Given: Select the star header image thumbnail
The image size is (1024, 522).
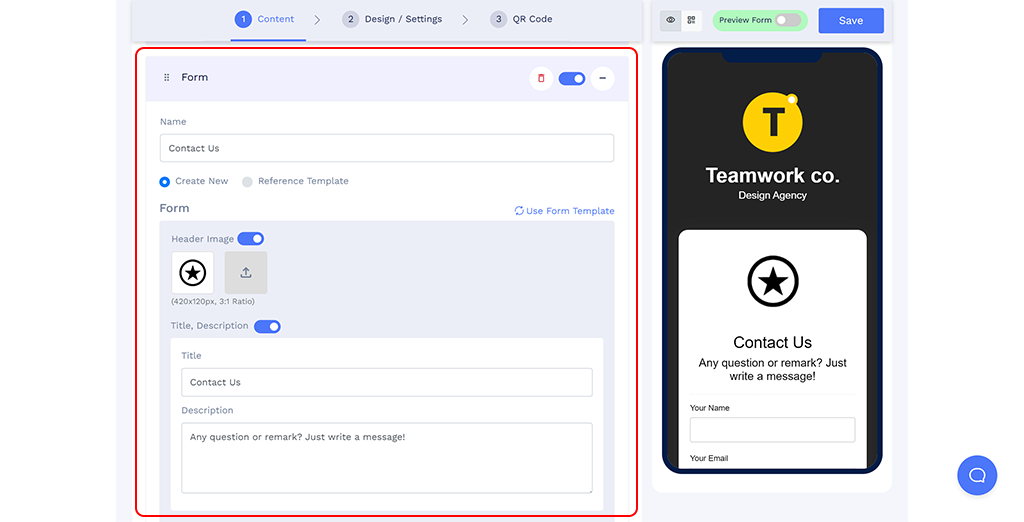Looking at the screenshot, I should coord(192,272).
